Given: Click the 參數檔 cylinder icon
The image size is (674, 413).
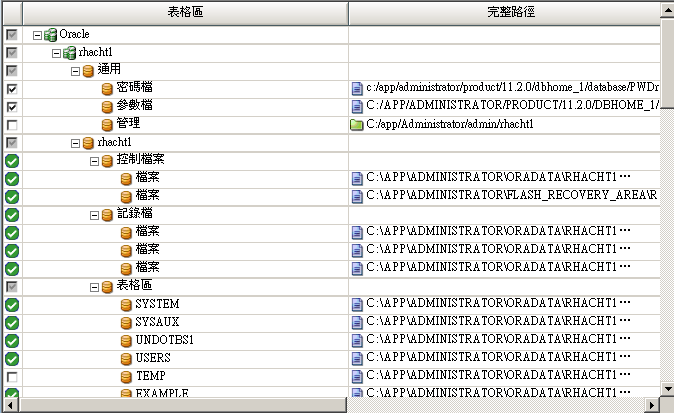Looking at the screenshot, I should tap(107, 107).
